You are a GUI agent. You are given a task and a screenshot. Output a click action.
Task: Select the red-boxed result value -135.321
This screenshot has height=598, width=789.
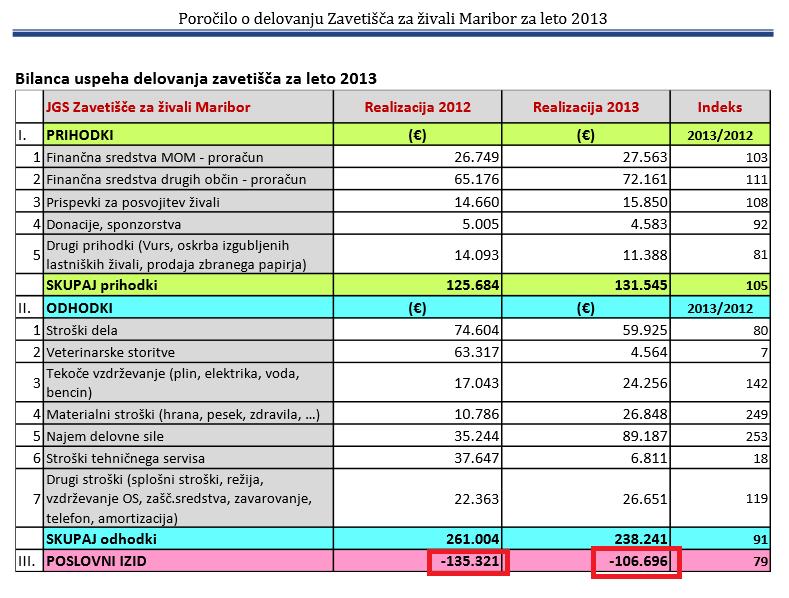pyautogui.click(x=468, y=562)
